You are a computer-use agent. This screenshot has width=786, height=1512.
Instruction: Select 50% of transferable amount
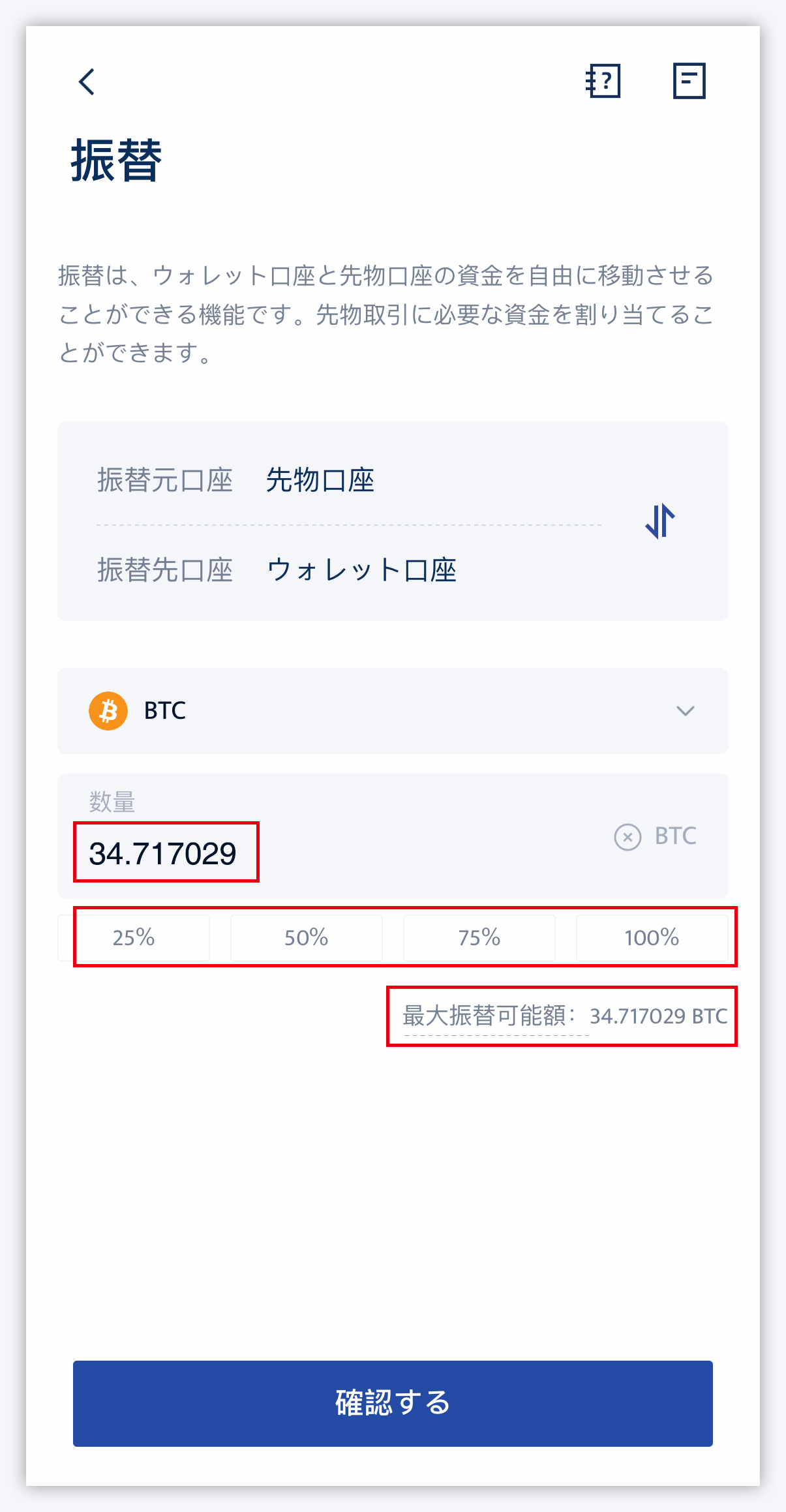pos(306,937)
